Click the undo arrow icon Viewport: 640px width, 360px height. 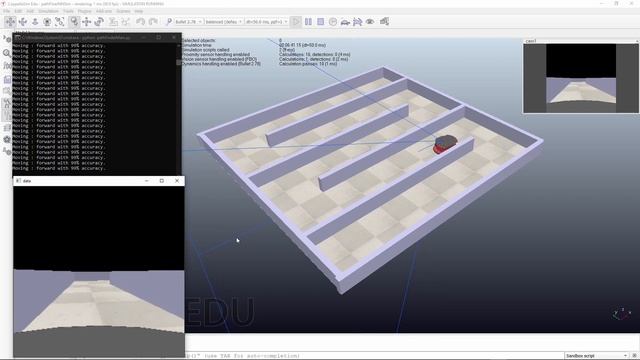tap(140, 22)
